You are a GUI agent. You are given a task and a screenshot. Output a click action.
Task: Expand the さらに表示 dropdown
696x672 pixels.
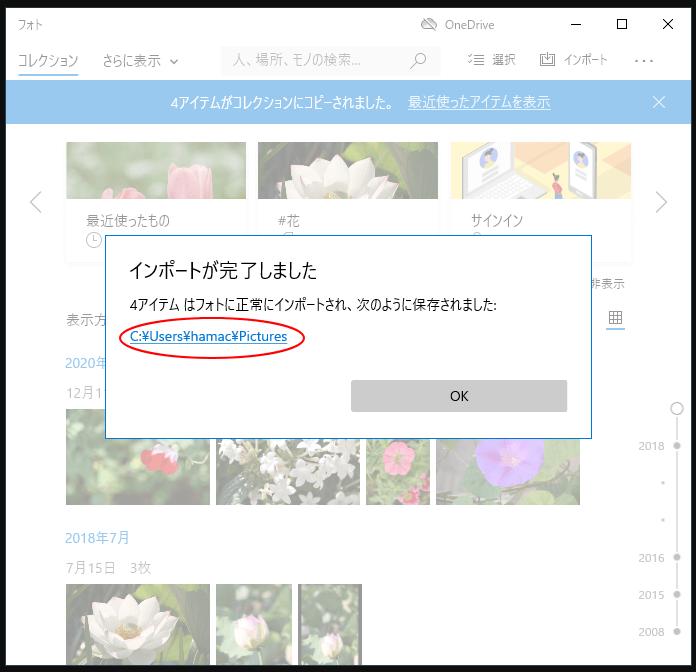tap(140, 61)
